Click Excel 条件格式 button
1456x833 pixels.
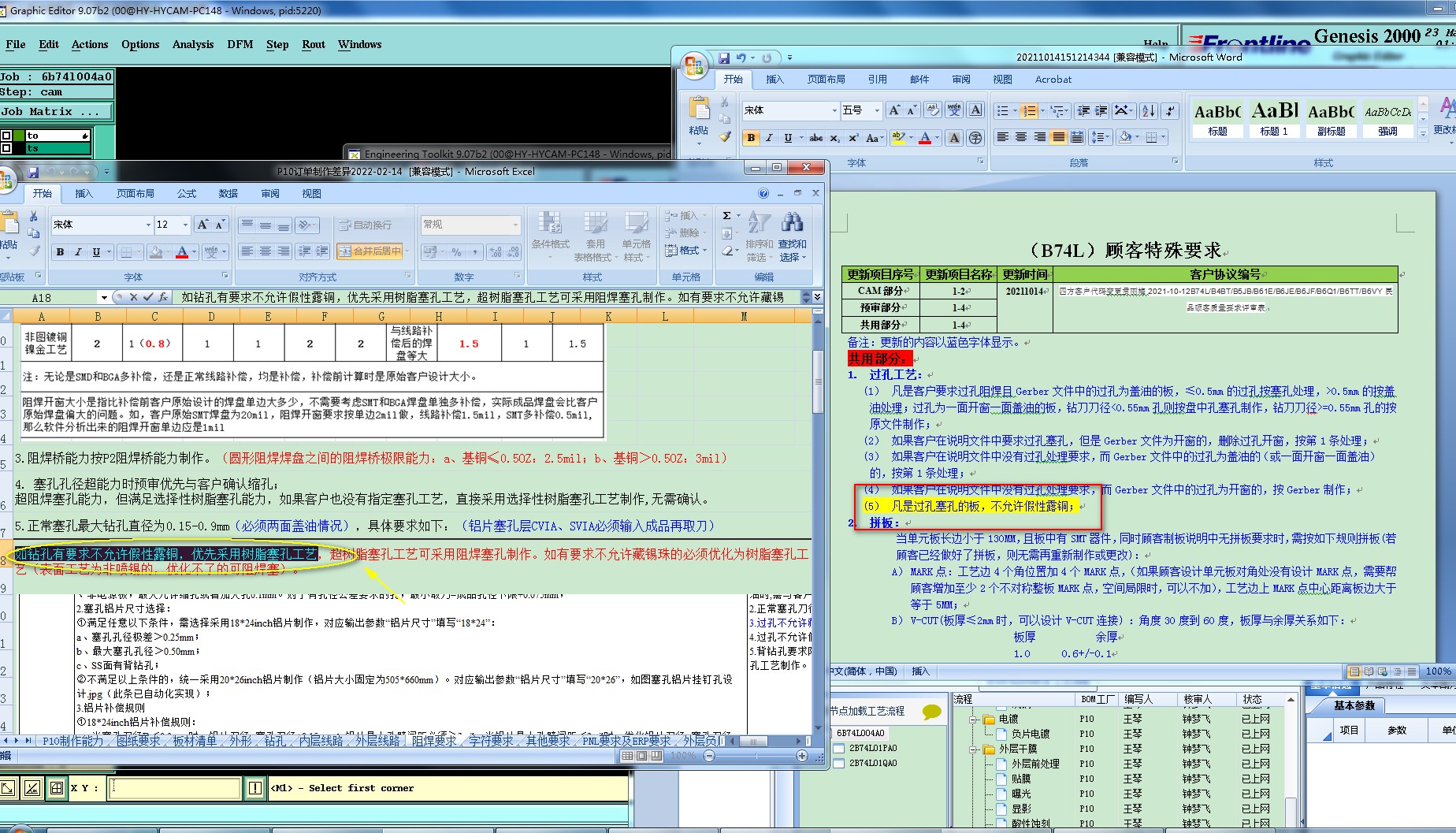[550, 233]
